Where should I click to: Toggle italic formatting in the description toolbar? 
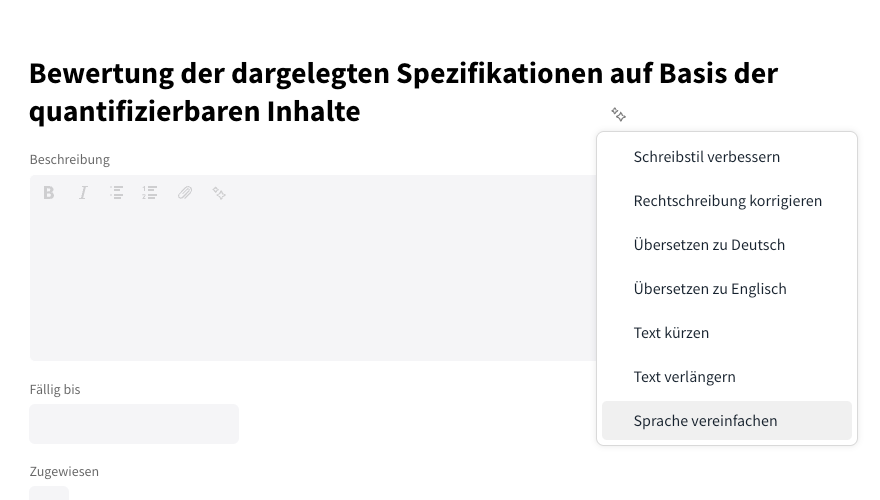click(x=83, y=193)
